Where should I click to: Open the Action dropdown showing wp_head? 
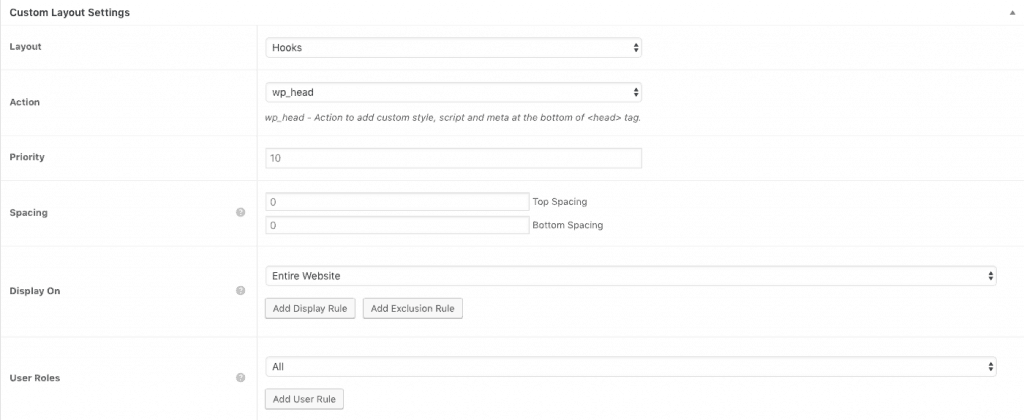coord(453,92)
